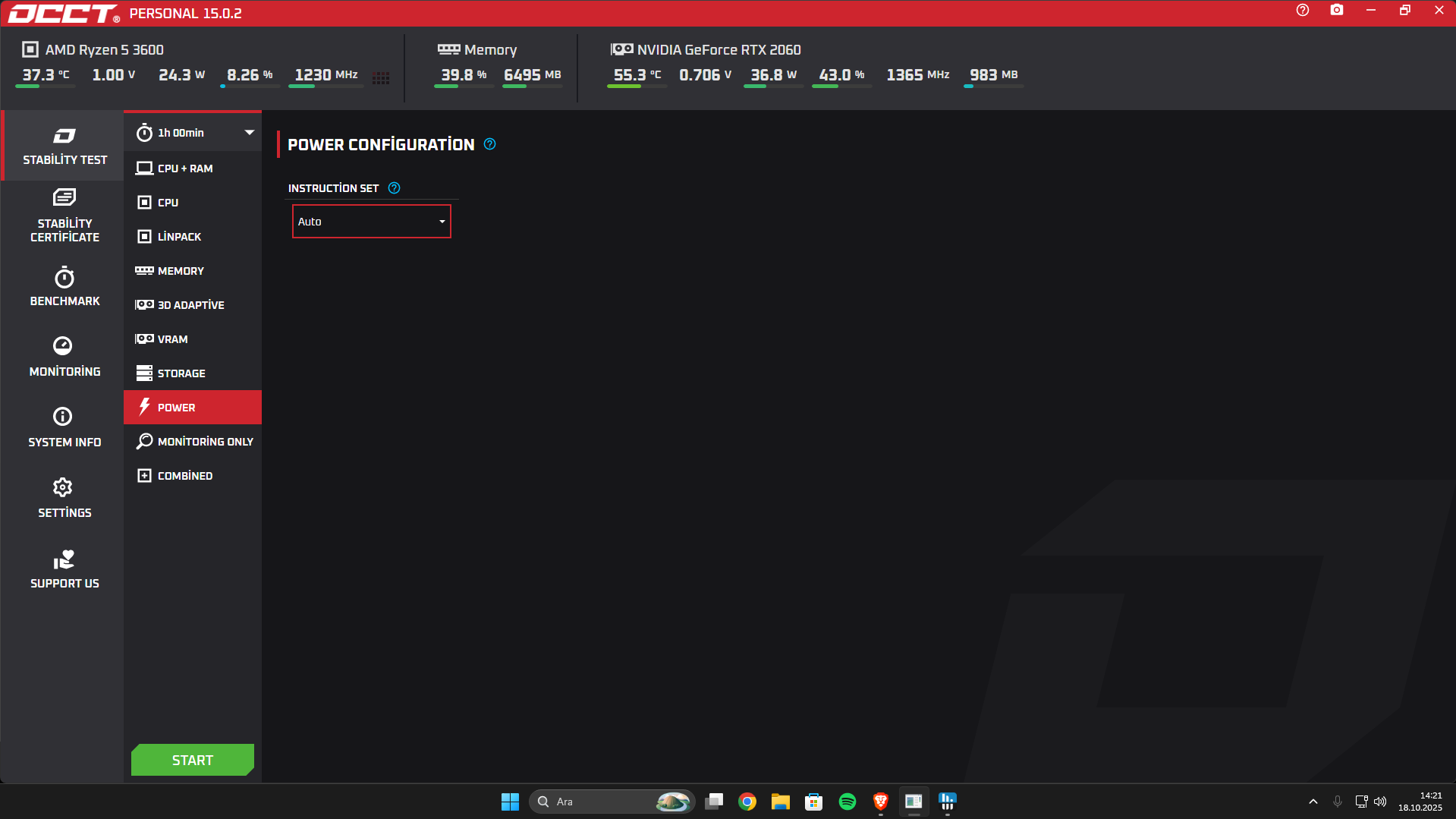This screenshot has height=819, width=1456.
Task: Show the System Info page
Action: click(64, 428)
